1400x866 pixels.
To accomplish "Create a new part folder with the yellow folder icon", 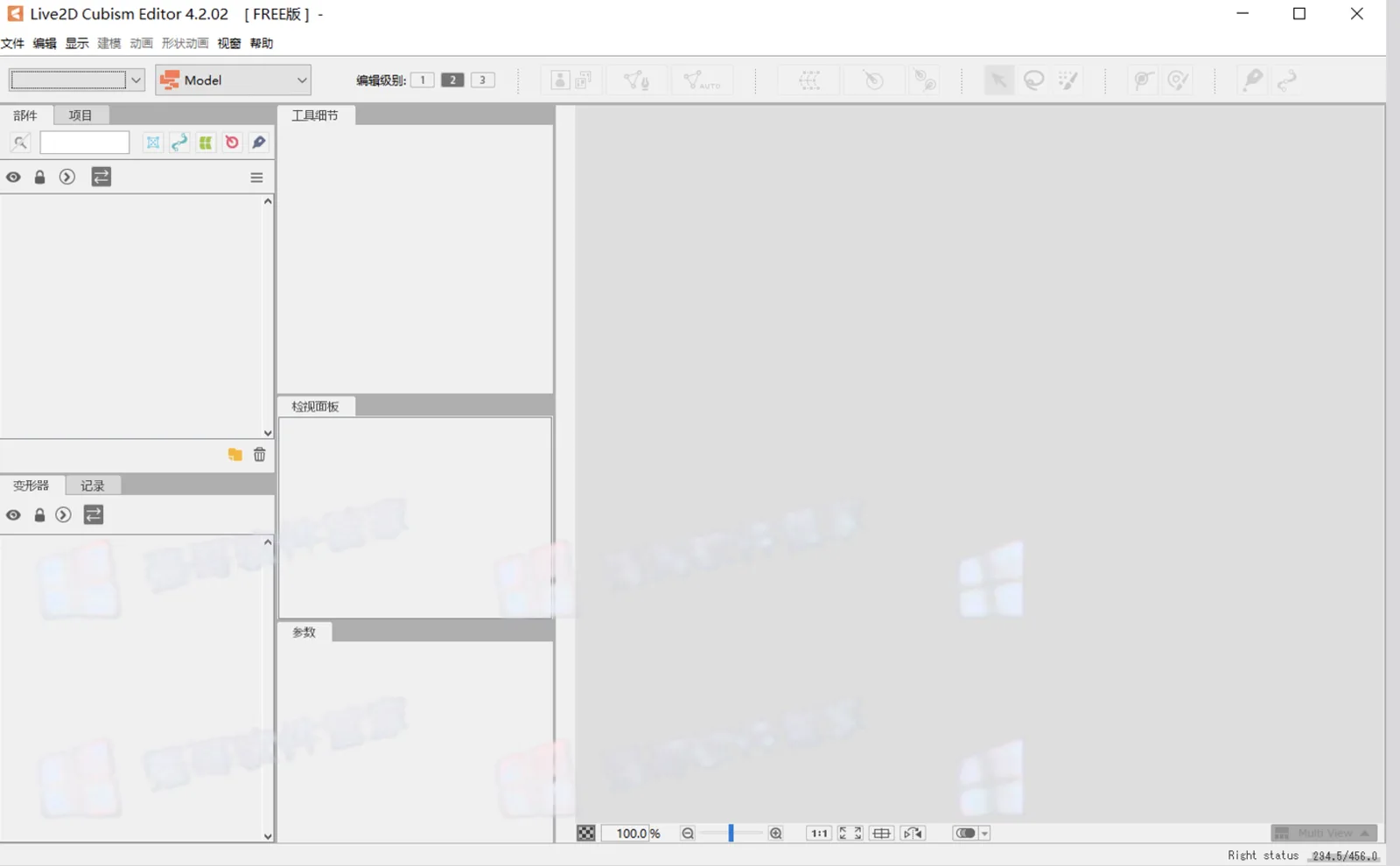I will (235, 455).
